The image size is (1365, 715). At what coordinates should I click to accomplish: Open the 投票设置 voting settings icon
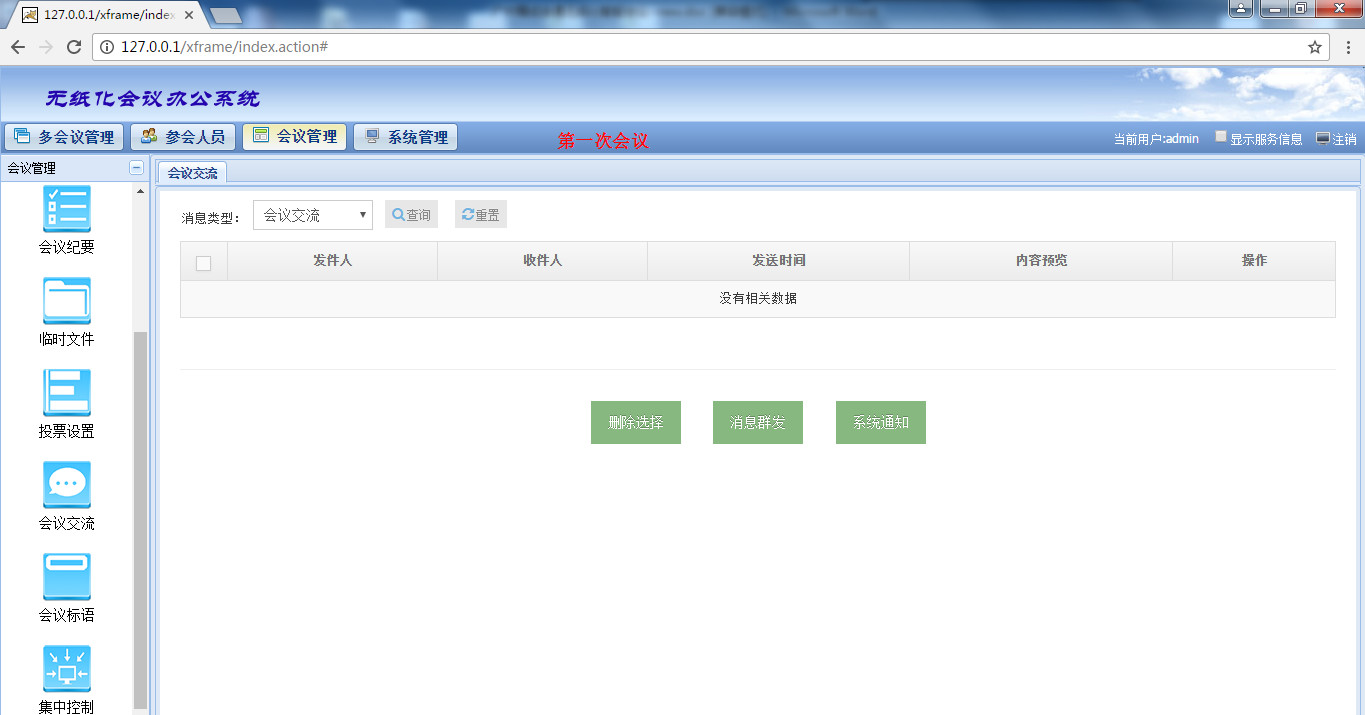coord(67,393)
